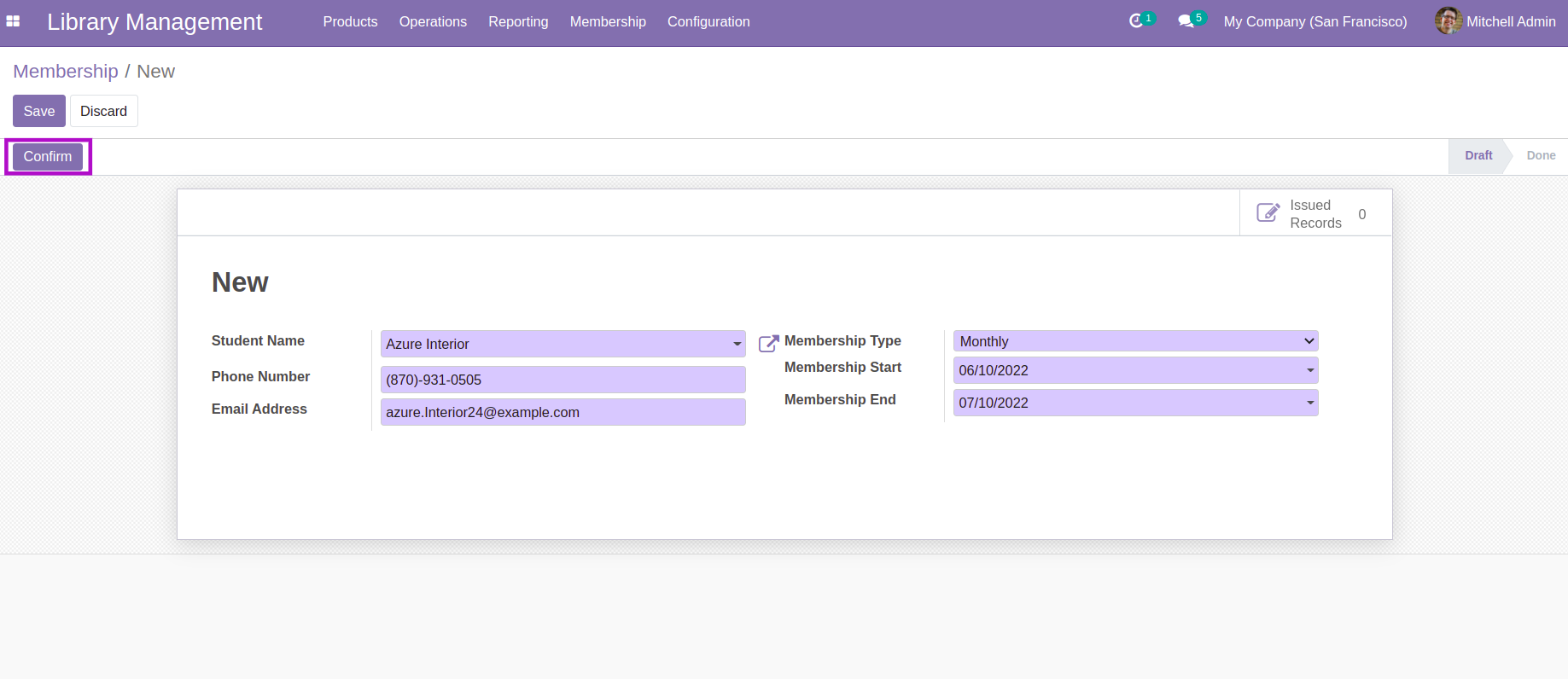1568x679 pixels.
Task: Click Mitchell Admin avatar picture
Action: (1448, 21)
